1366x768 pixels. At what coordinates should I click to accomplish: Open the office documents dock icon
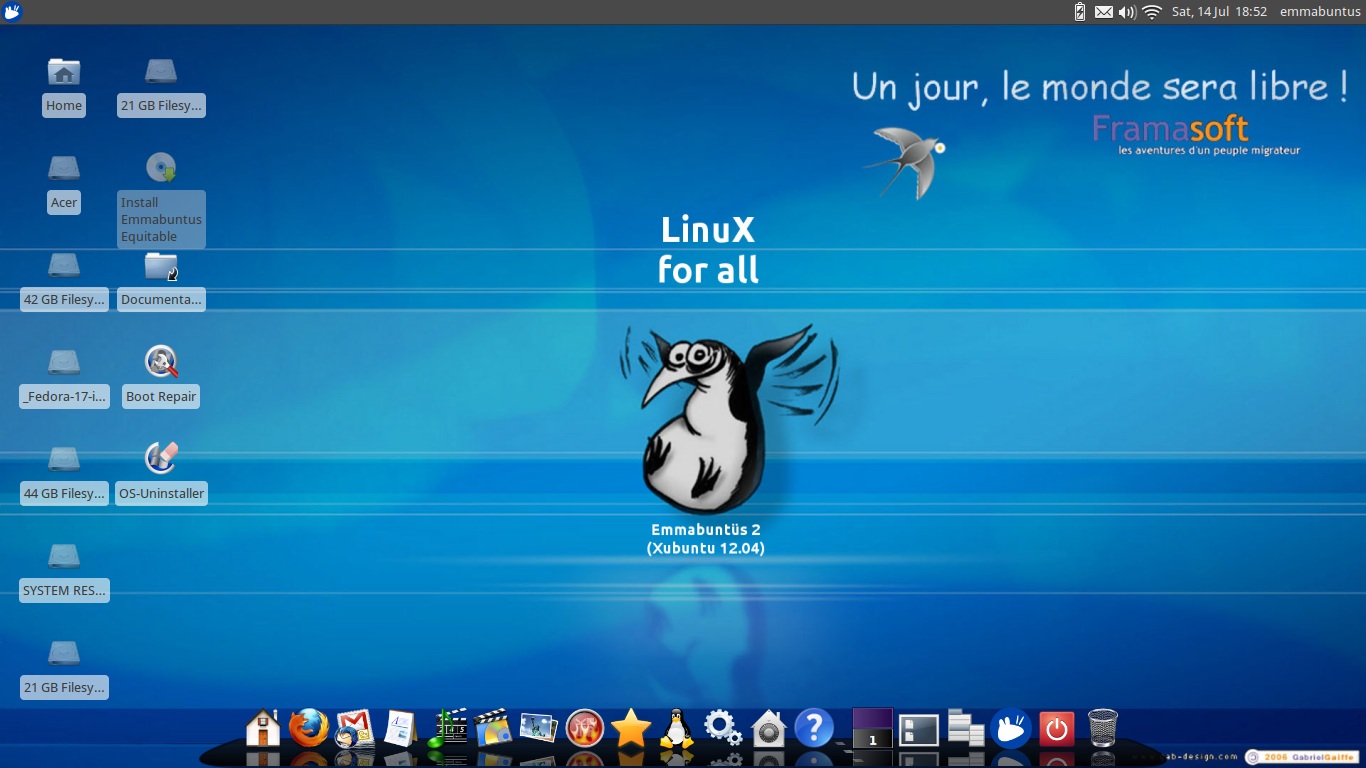click(x=401, y=728)
